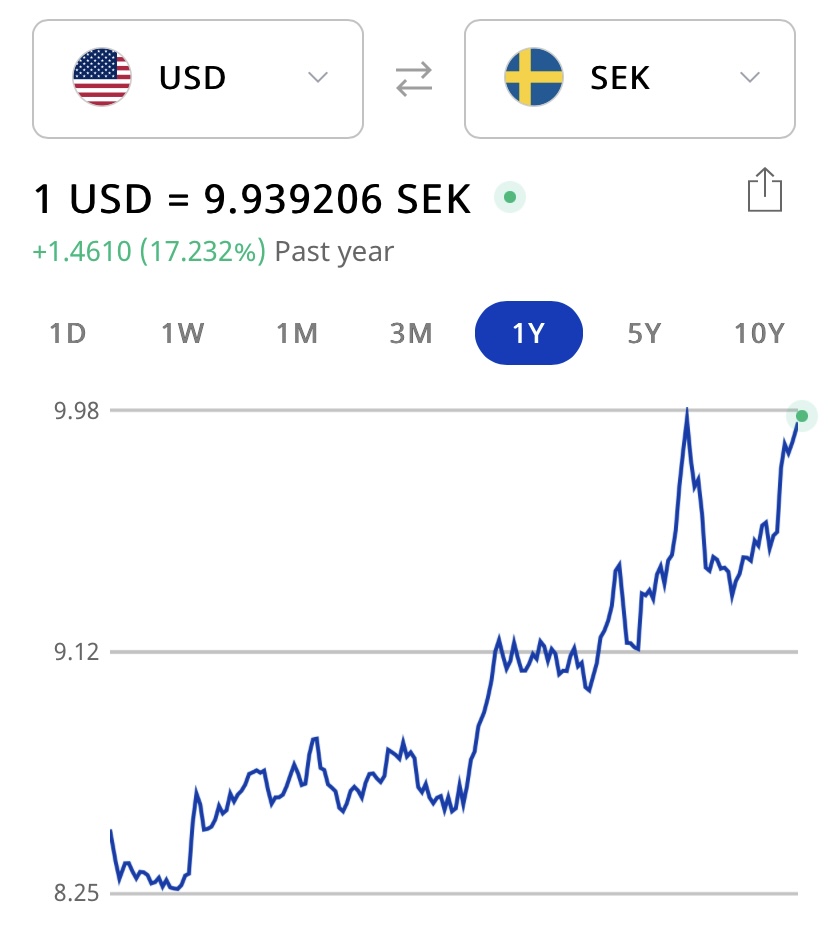Expand the SEK currency chevron

750,78
